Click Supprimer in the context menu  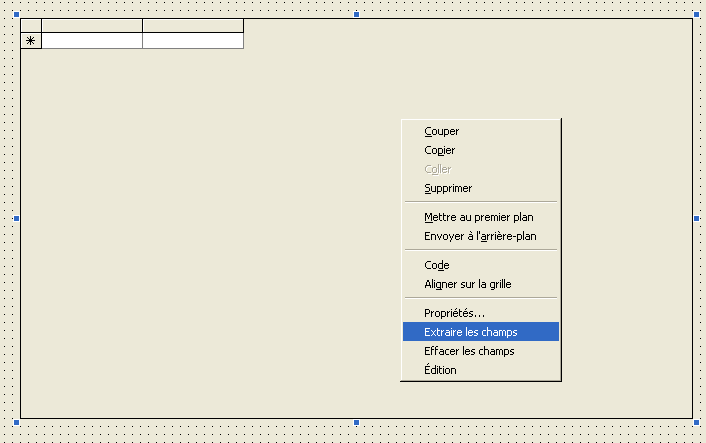tap(447, 188)
